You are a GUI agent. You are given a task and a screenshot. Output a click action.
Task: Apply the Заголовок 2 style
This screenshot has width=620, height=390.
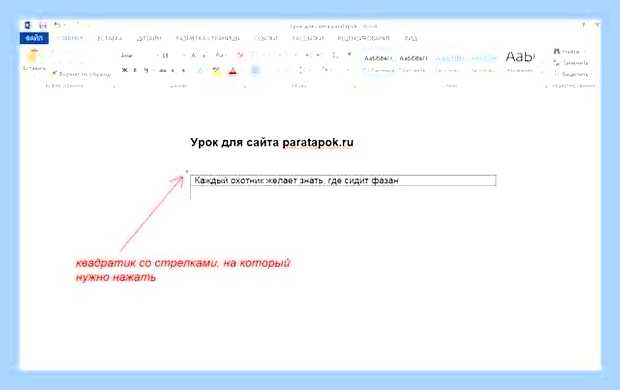[484, 64]
